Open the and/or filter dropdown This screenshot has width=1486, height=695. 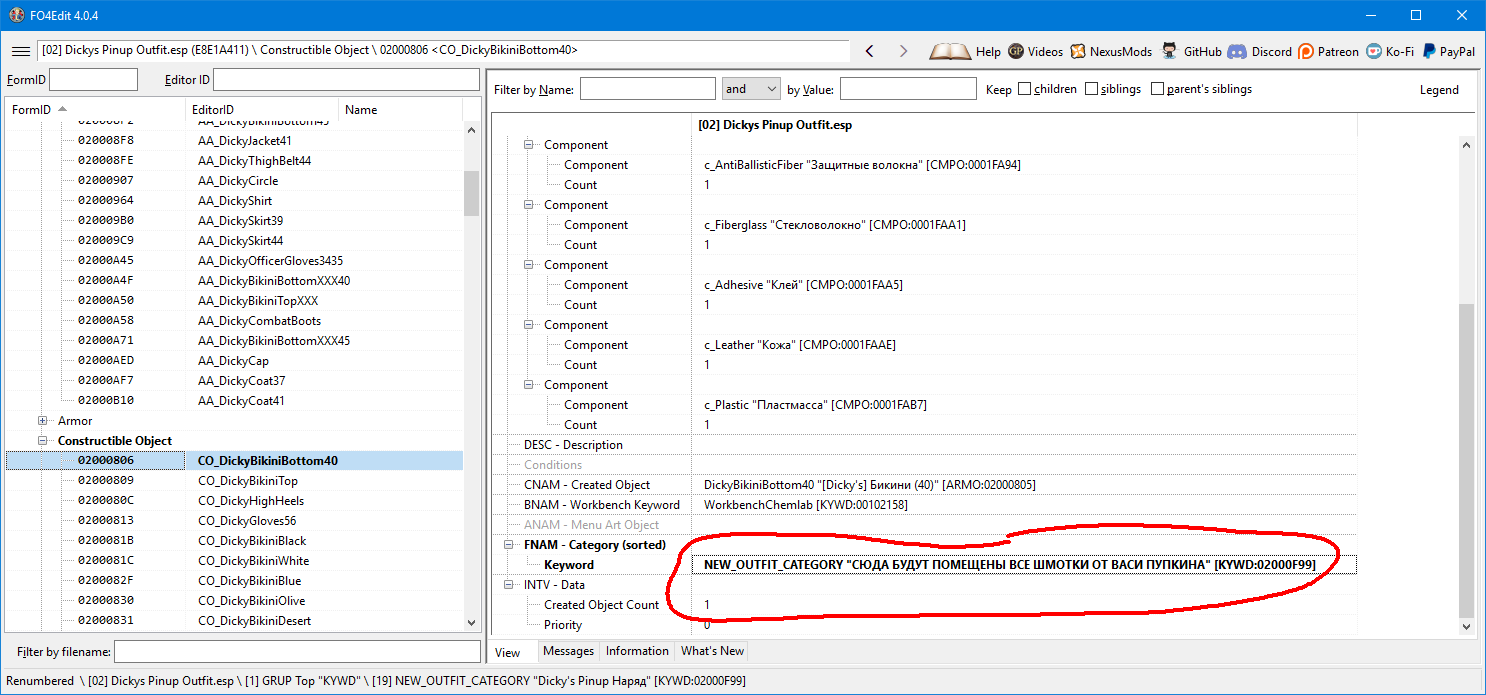tap(750, 89)
